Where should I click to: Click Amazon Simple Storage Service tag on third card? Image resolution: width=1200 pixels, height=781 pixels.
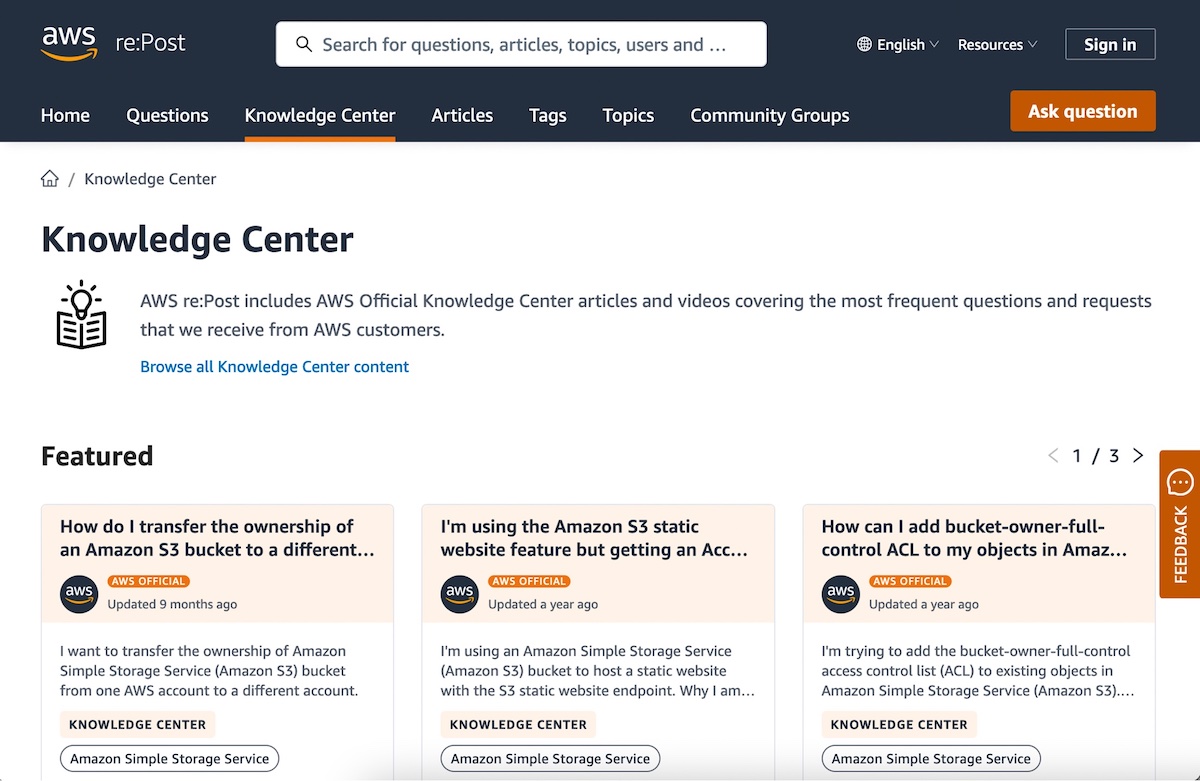931,758
